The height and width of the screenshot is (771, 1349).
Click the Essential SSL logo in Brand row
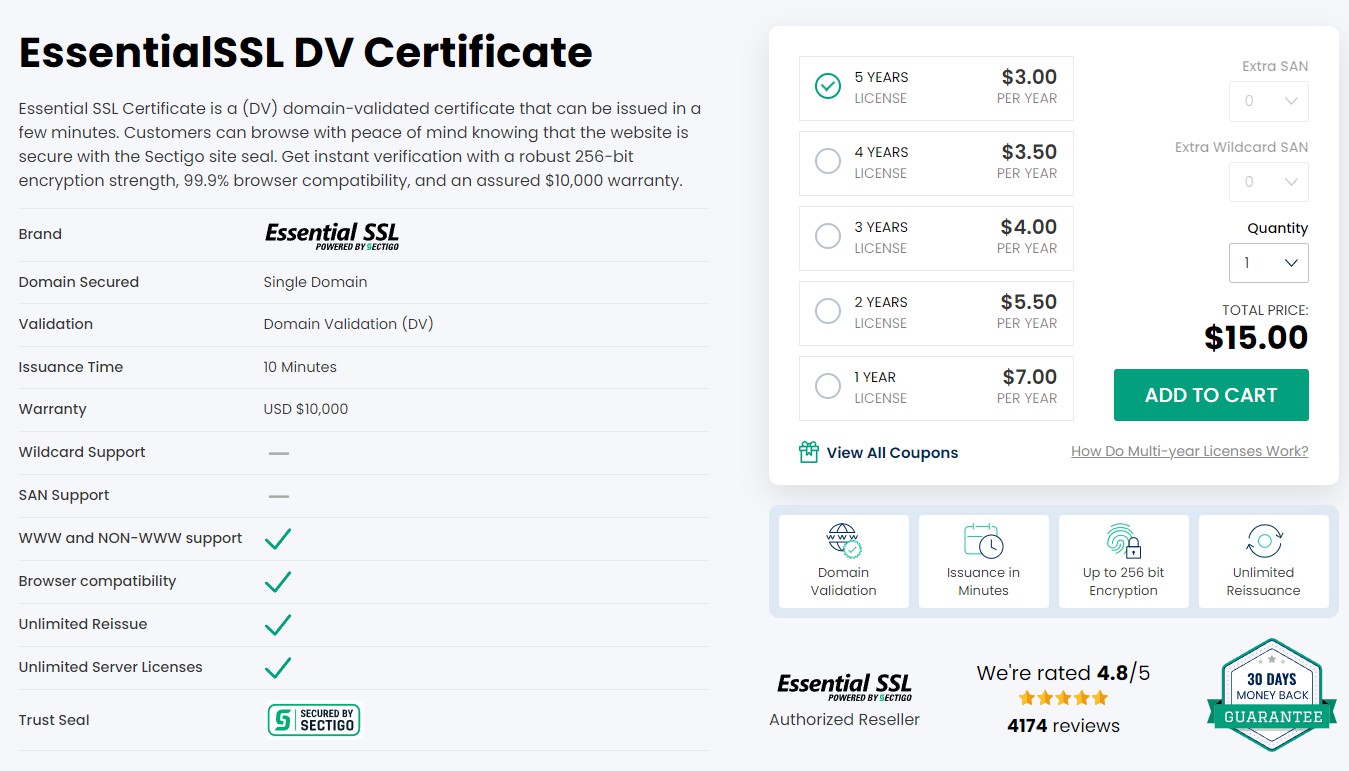point(332,236)
